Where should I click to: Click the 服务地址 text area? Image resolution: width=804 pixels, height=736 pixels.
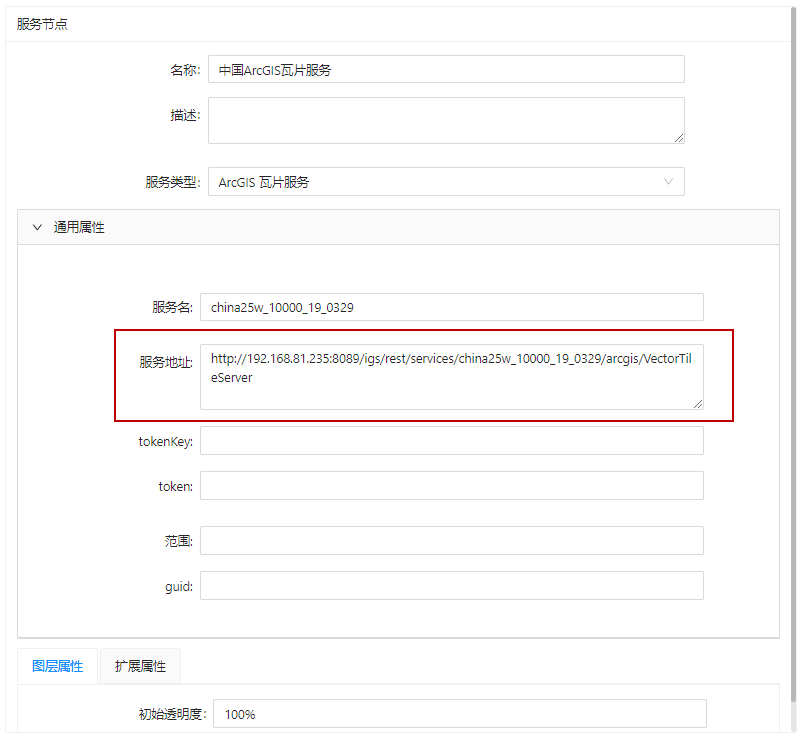pos(452,377)
